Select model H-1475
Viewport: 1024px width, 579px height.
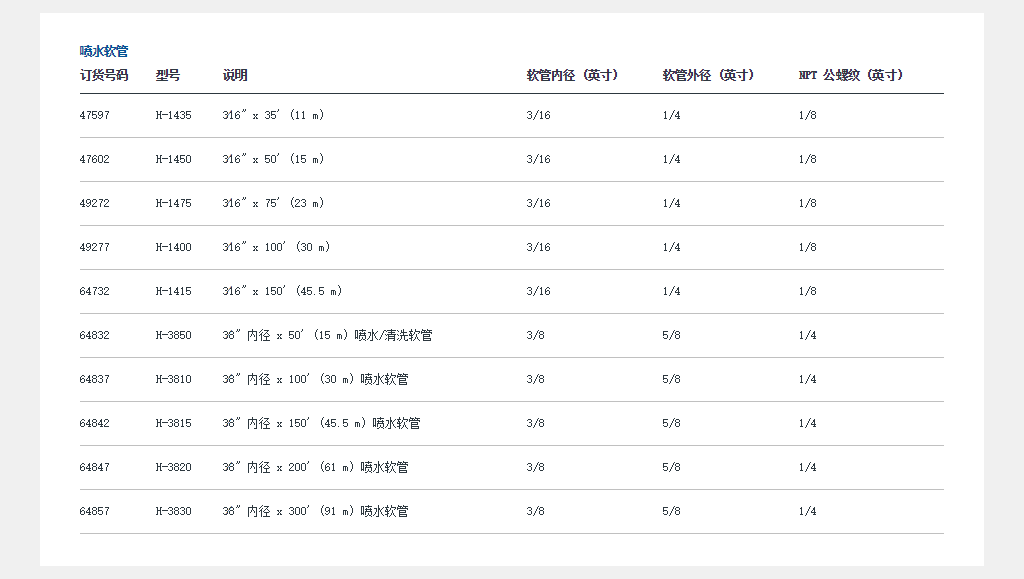[x=173, y=204]
